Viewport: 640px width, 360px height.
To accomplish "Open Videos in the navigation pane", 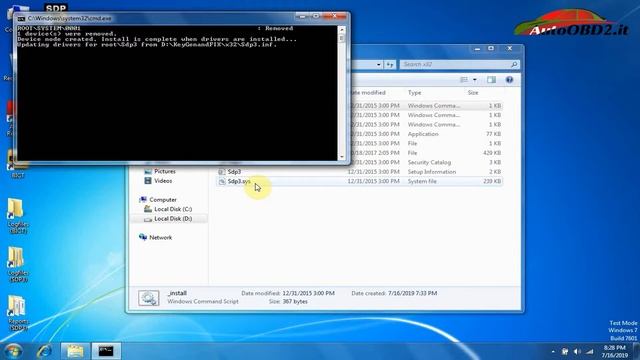I will coord(163,181).
